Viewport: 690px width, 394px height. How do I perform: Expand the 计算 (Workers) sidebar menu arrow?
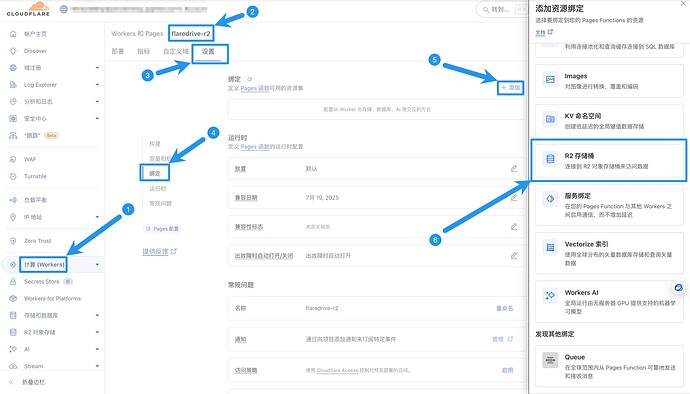tap(97, 265)
